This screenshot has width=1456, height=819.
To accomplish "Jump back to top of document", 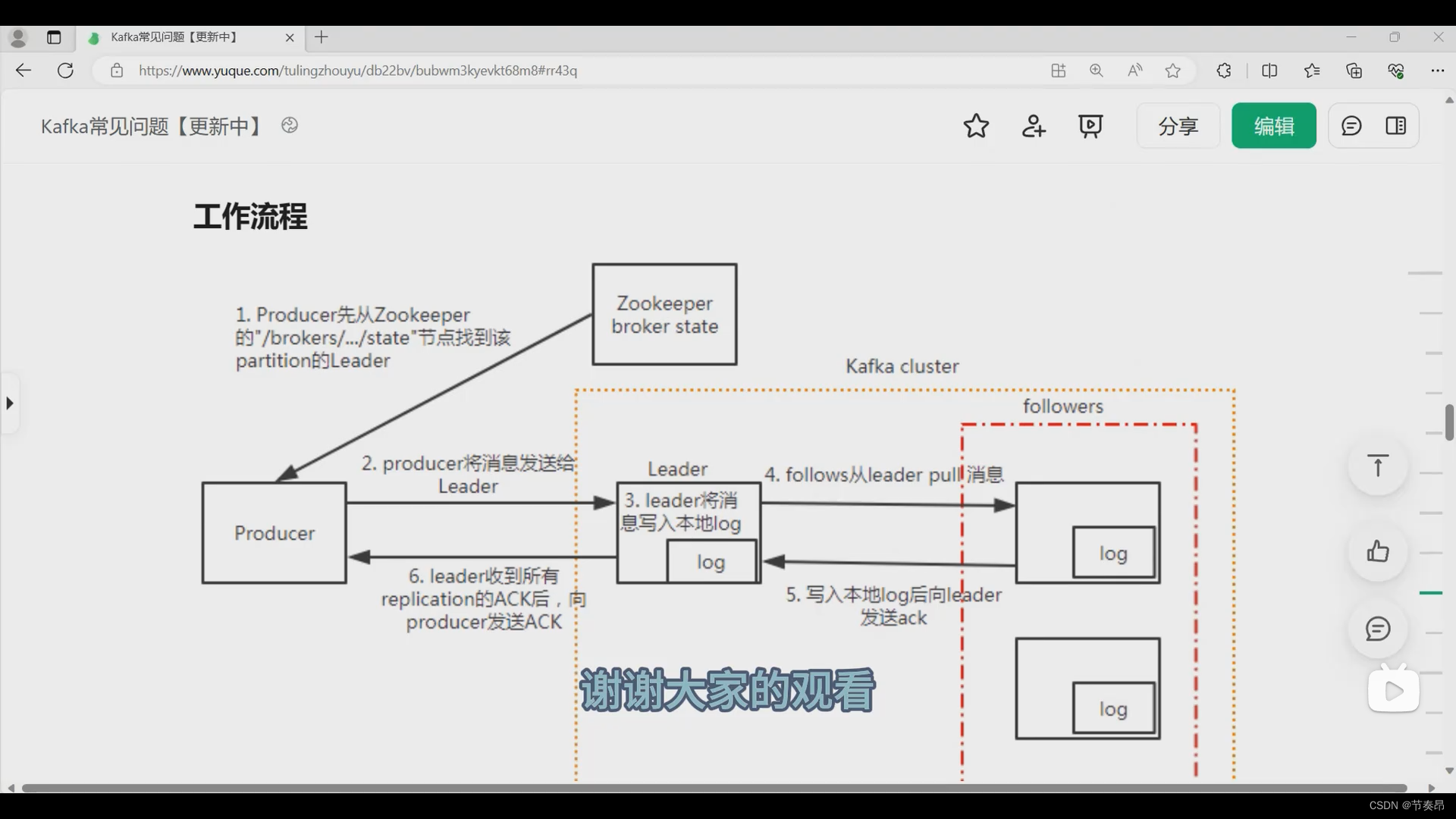I will coord(1378,466).
